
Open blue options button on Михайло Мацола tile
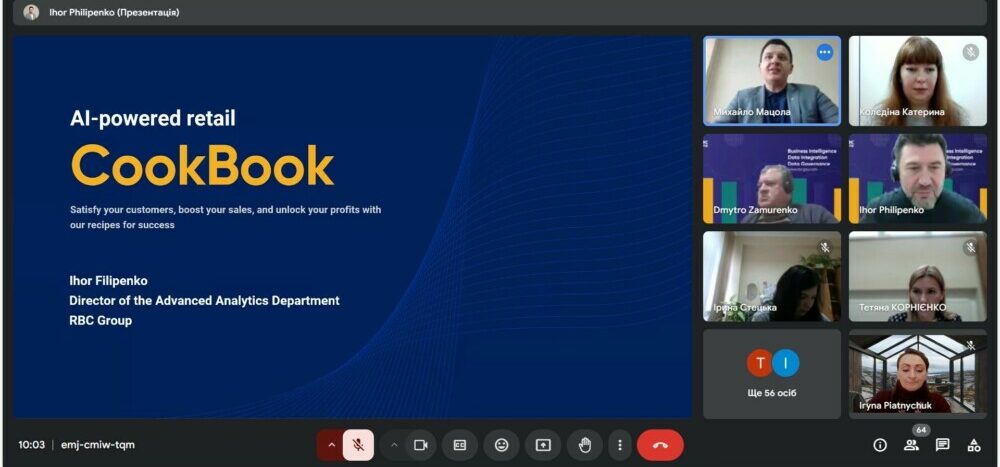click(825, 52)
